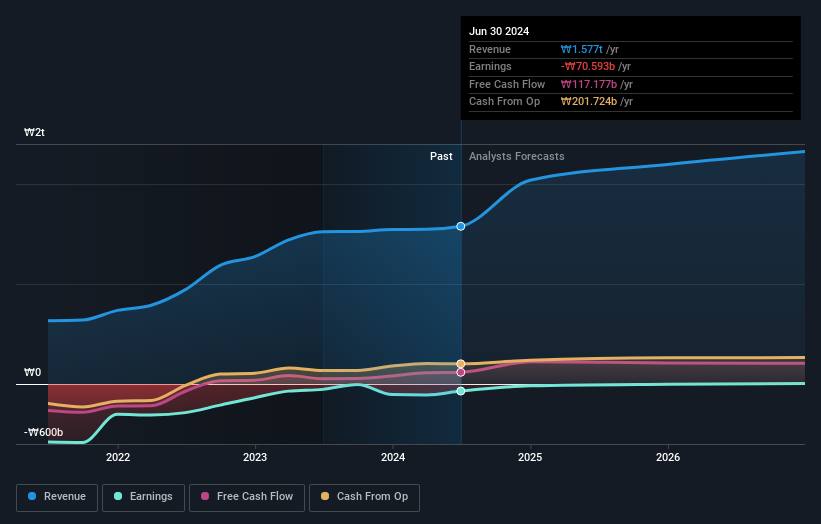Screen dimensions: 821x524
Task: Click the ₩2t y-axis label
Action: [x=34, y=132]
